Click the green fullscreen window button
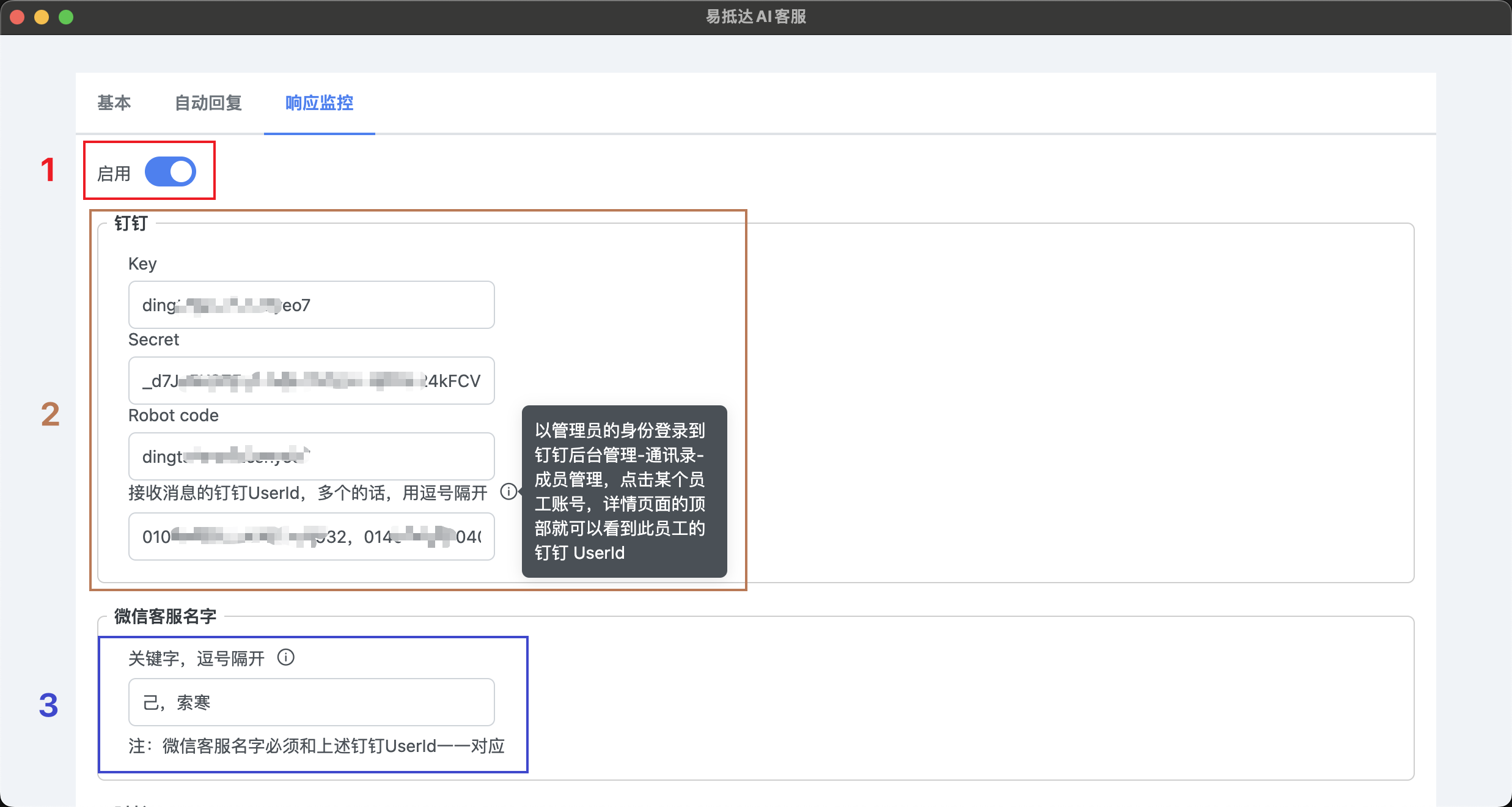1512x807 pixels. pyautogui.click(x=66, y=17)
